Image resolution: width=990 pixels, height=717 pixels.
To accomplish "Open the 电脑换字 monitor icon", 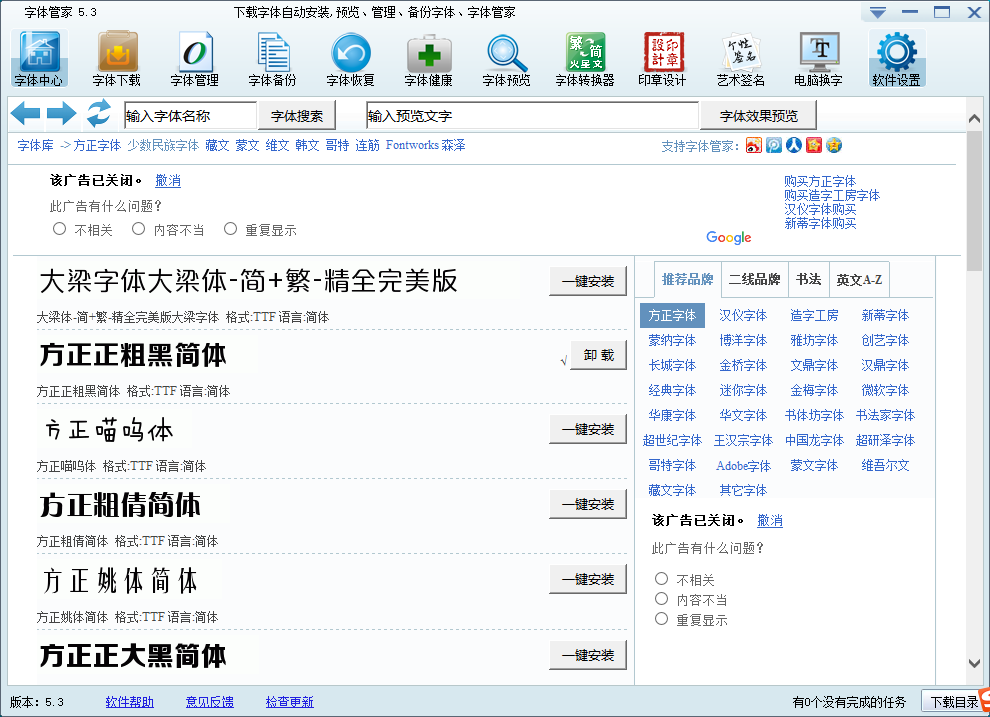I will click(x=818, y=59).
